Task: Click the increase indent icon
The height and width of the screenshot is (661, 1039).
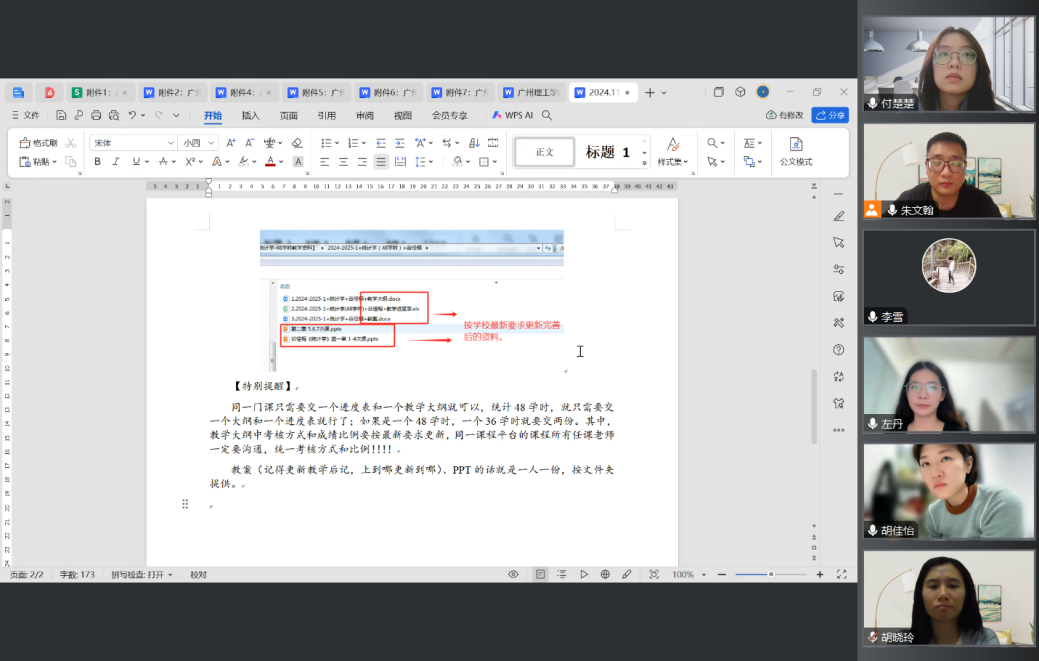Action: [x=400, y=143]
